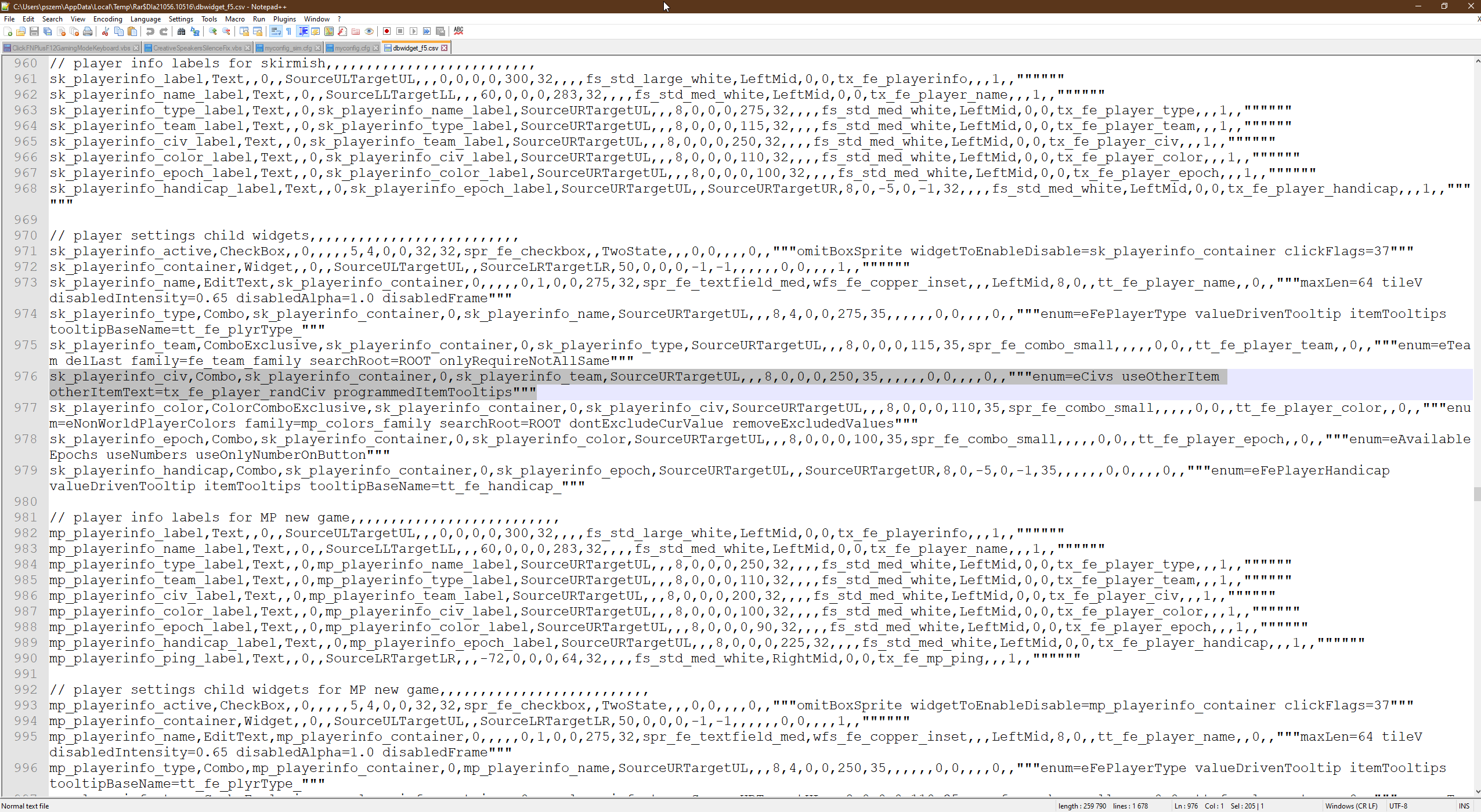The height and width of the screenshot is (812, 1481).
Task: Open the Replace dialog icon
Action: pyautogui.click(x=195, y=31)
